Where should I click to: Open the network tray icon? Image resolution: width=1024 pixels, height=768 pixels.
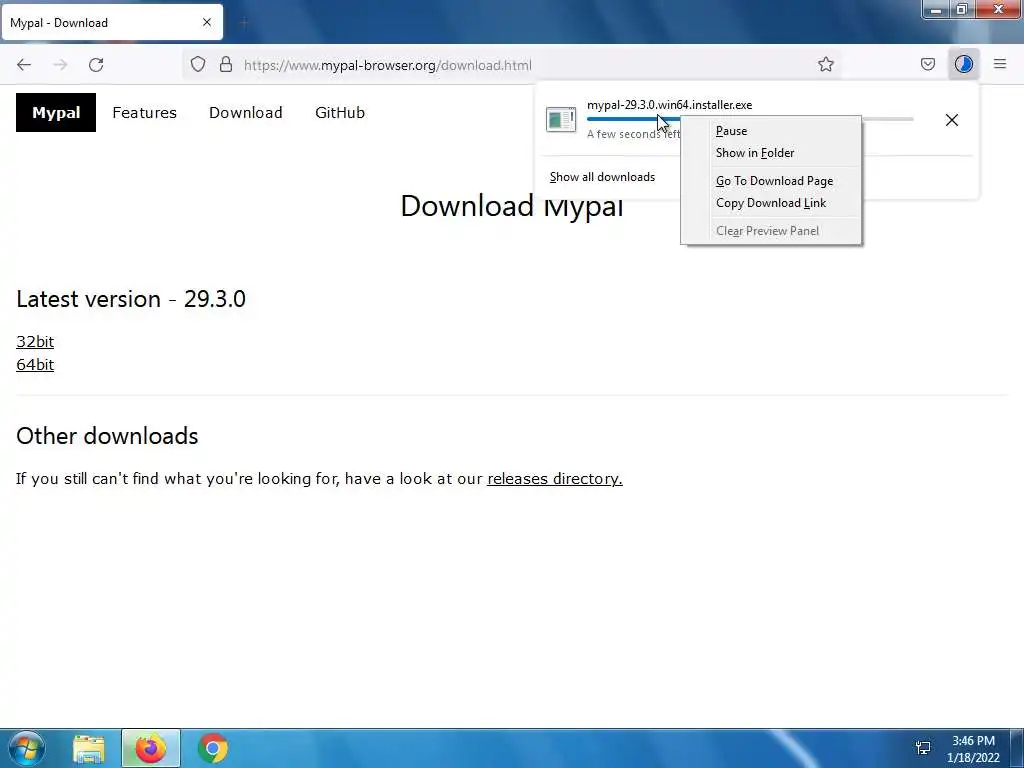[923, 748]
